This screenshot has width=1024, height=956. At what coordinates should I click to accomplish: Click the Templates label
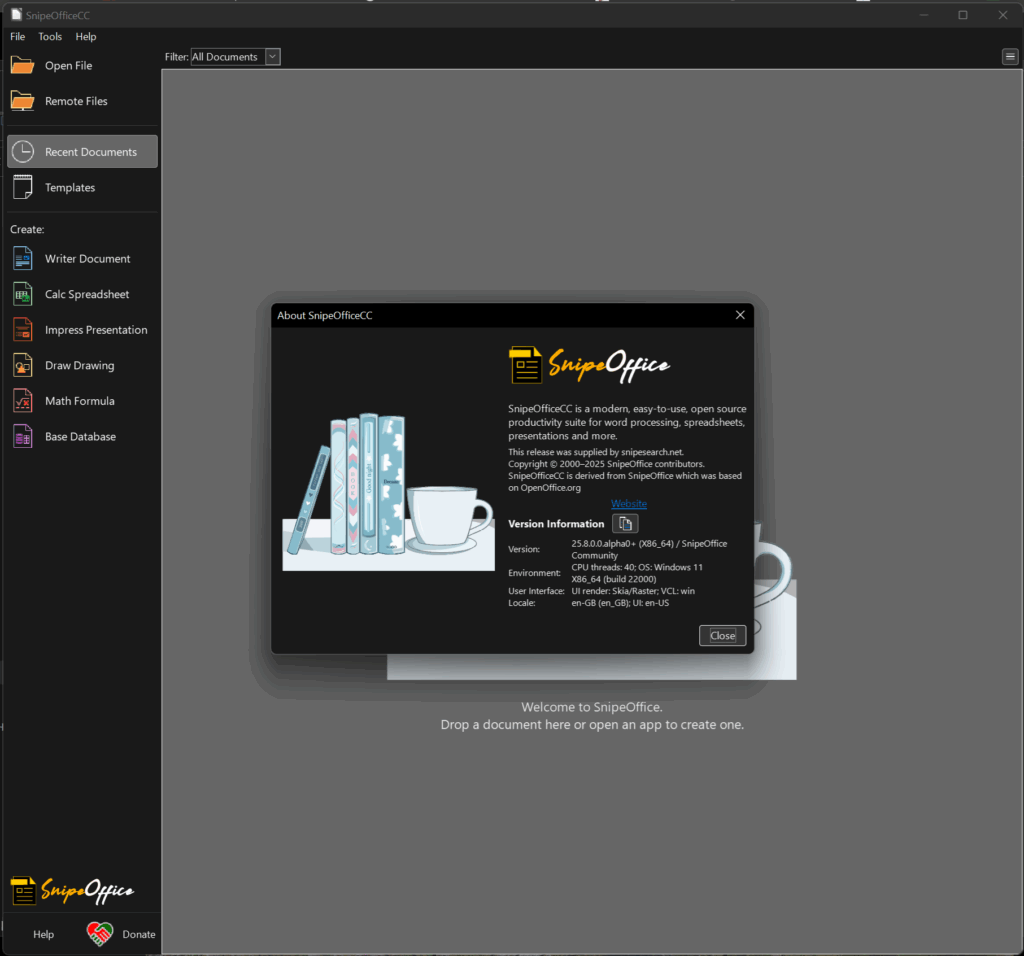point(70,187)
